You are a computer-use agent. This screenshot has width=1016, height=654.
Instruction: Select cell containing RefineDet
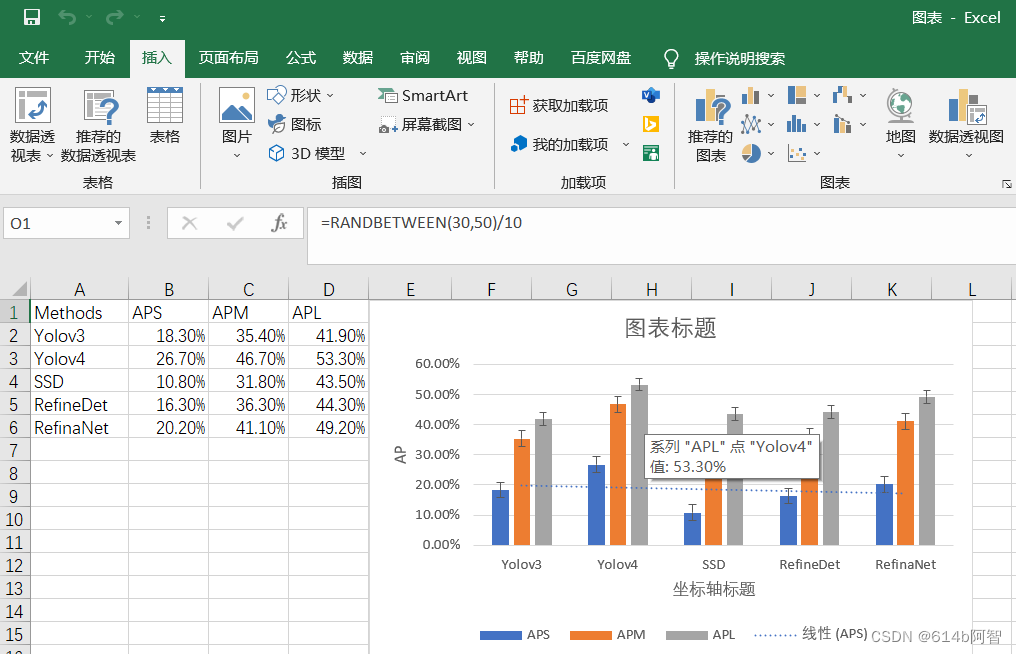click(79, 404)
